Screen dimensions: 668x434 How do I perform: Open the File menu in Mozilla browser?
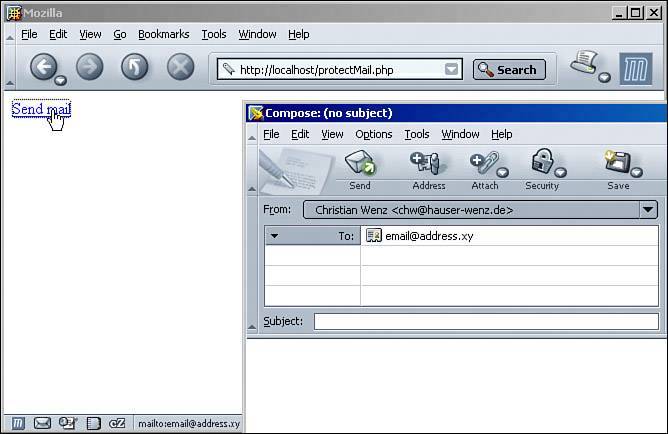[29, 34]
